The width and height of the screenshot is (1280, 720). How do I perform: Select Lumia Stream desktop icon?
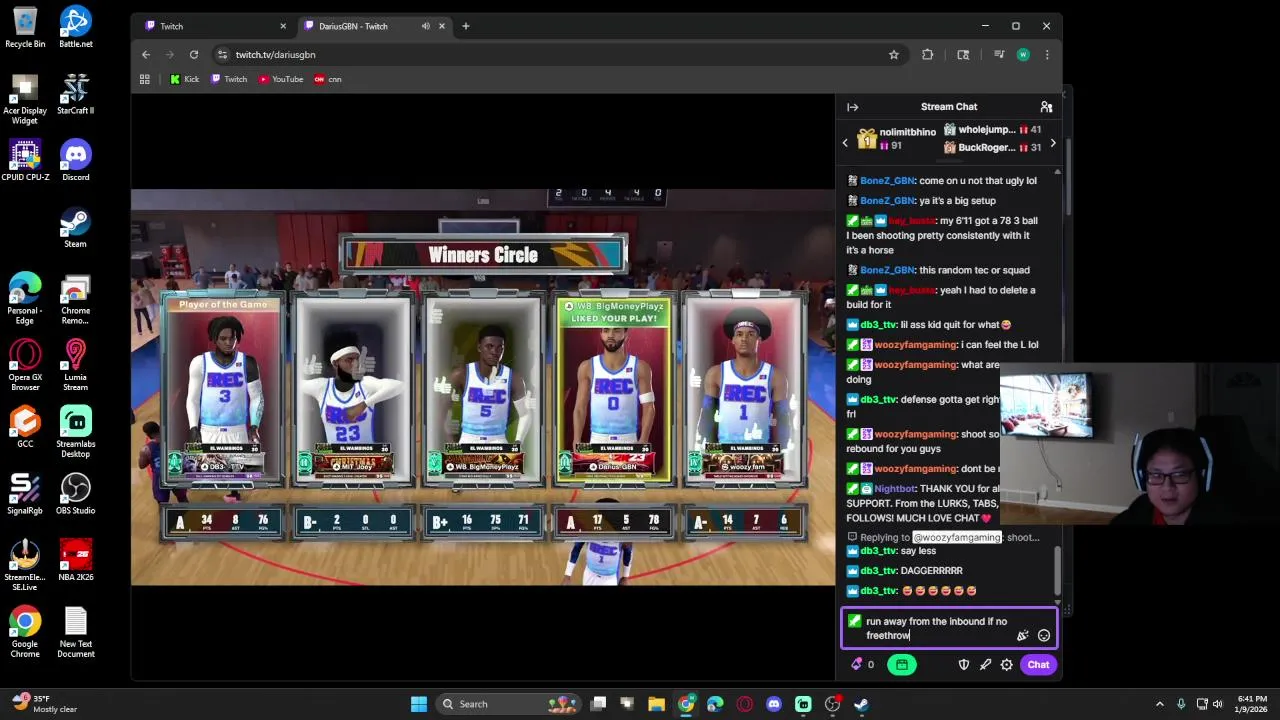(76, 366)
